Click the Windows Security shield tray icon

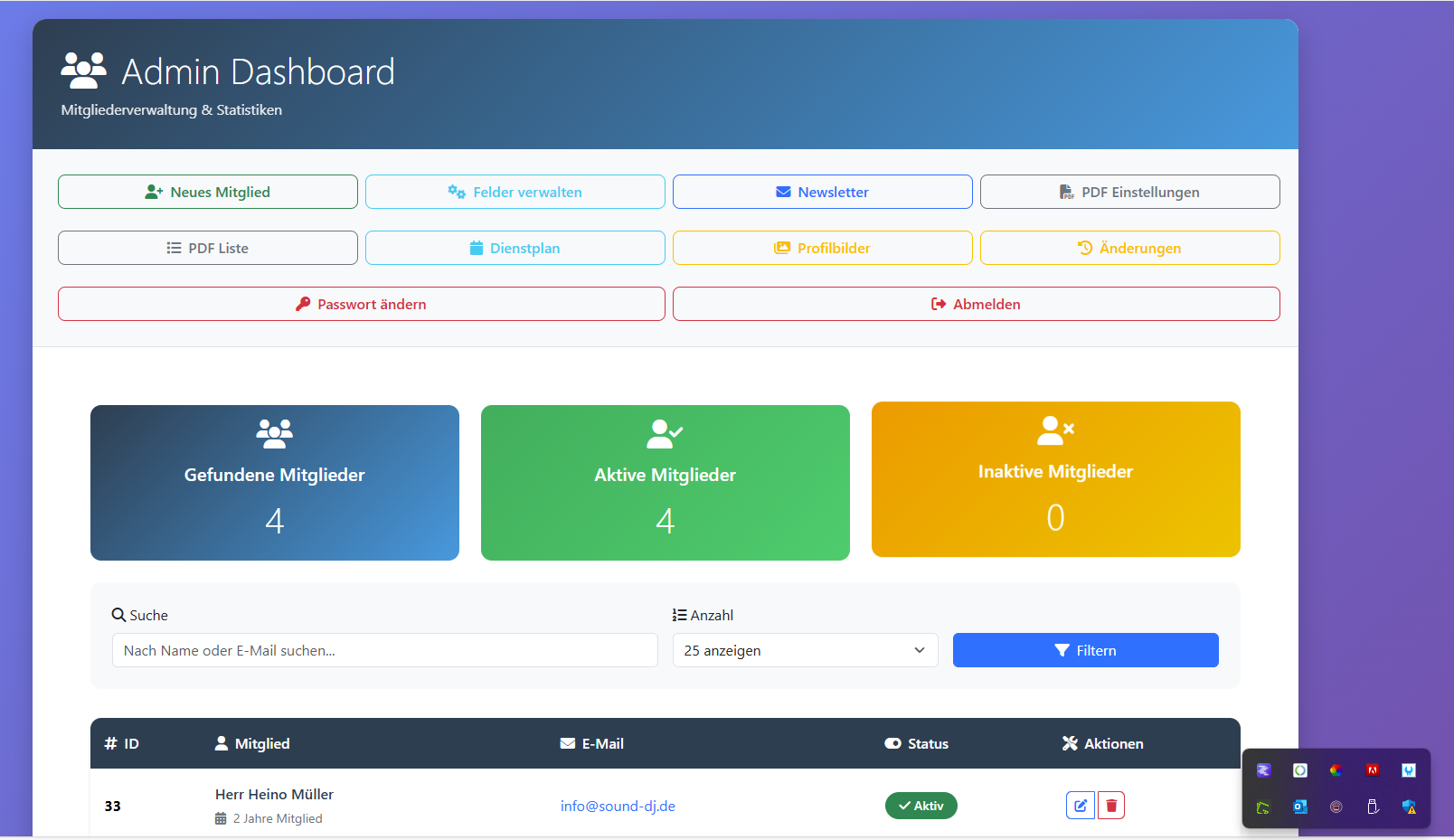[1409, 807]
